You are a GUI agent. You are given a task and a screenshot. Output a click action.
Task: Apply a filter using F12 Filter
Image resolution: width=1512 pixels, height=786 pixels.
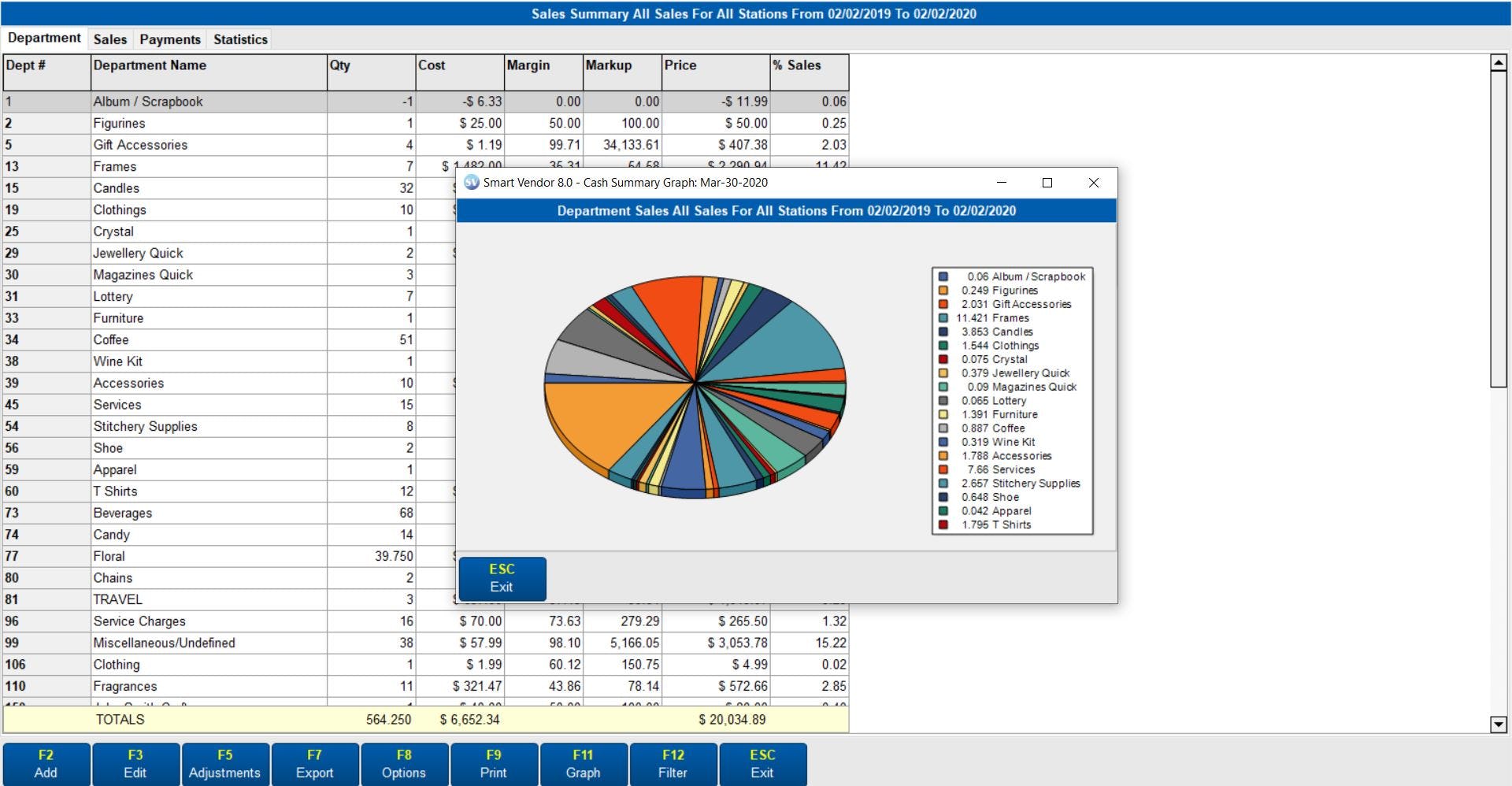pyautogui.click(x=673, y=763)
